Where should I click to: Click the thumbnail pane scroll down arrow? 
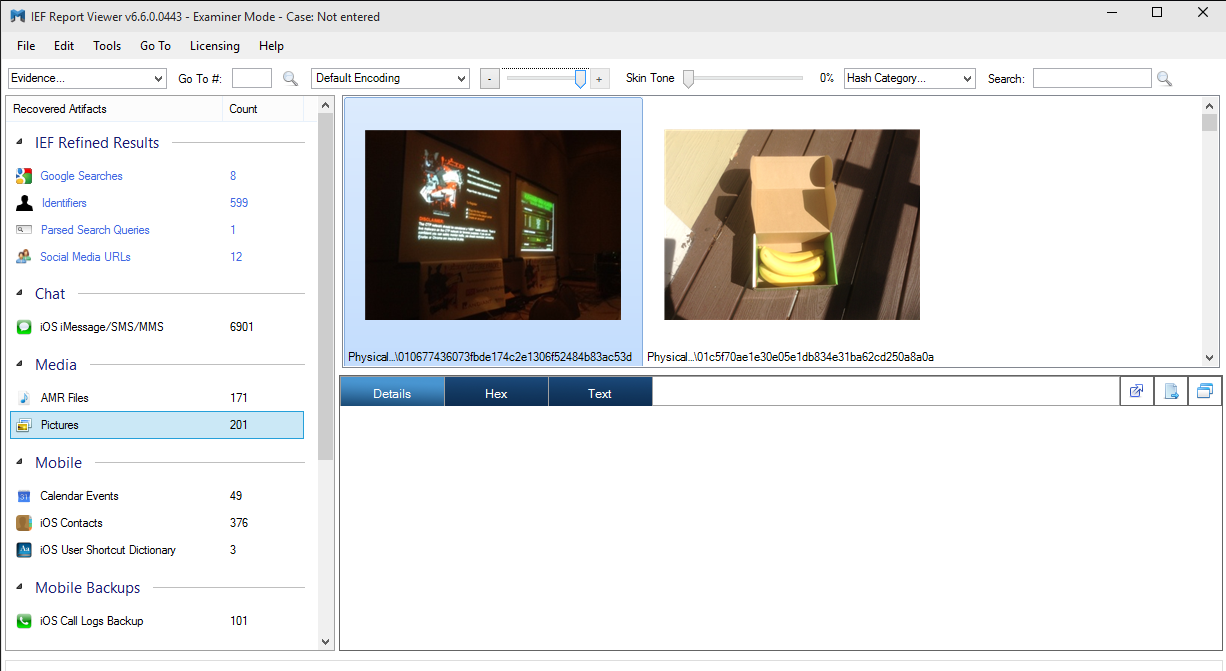[x=1210, y=357]
